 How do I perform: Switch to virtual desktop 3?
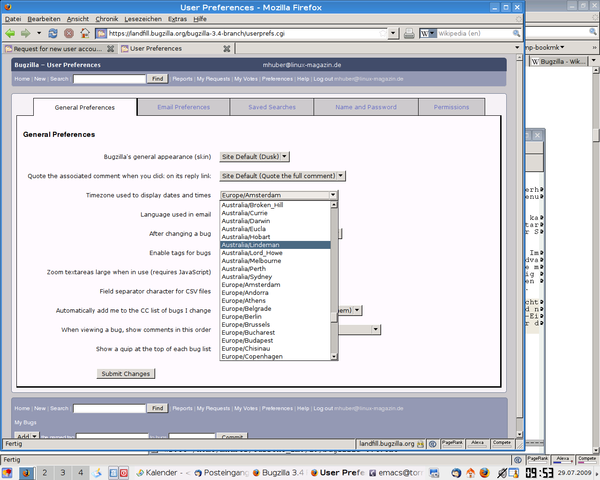[x=63, y=473]
